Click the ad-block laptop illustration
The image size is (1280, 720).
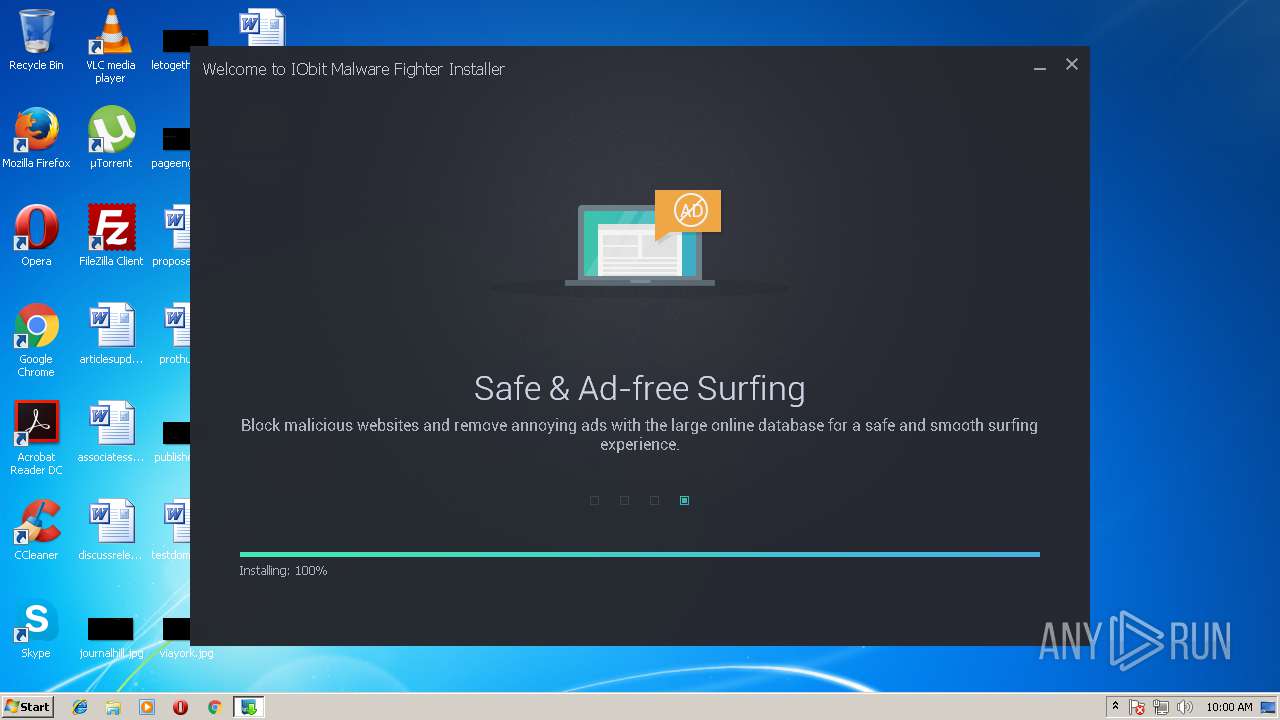[642, 238]
